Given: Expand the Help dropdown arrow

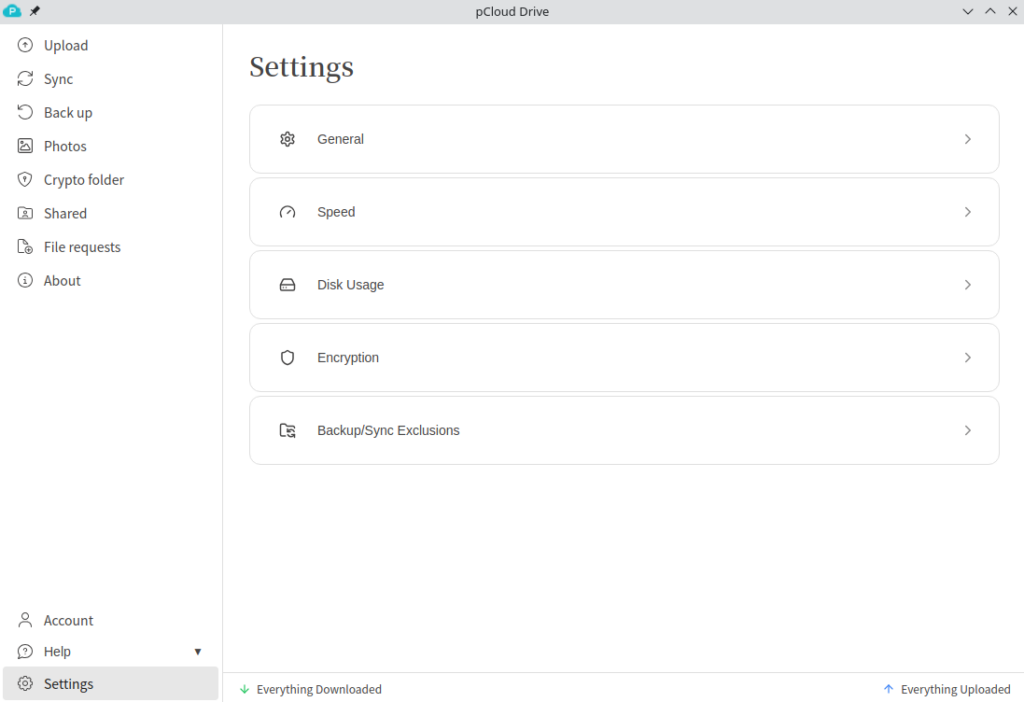Looking at the screenshot, I should click(x=198, y=652).
